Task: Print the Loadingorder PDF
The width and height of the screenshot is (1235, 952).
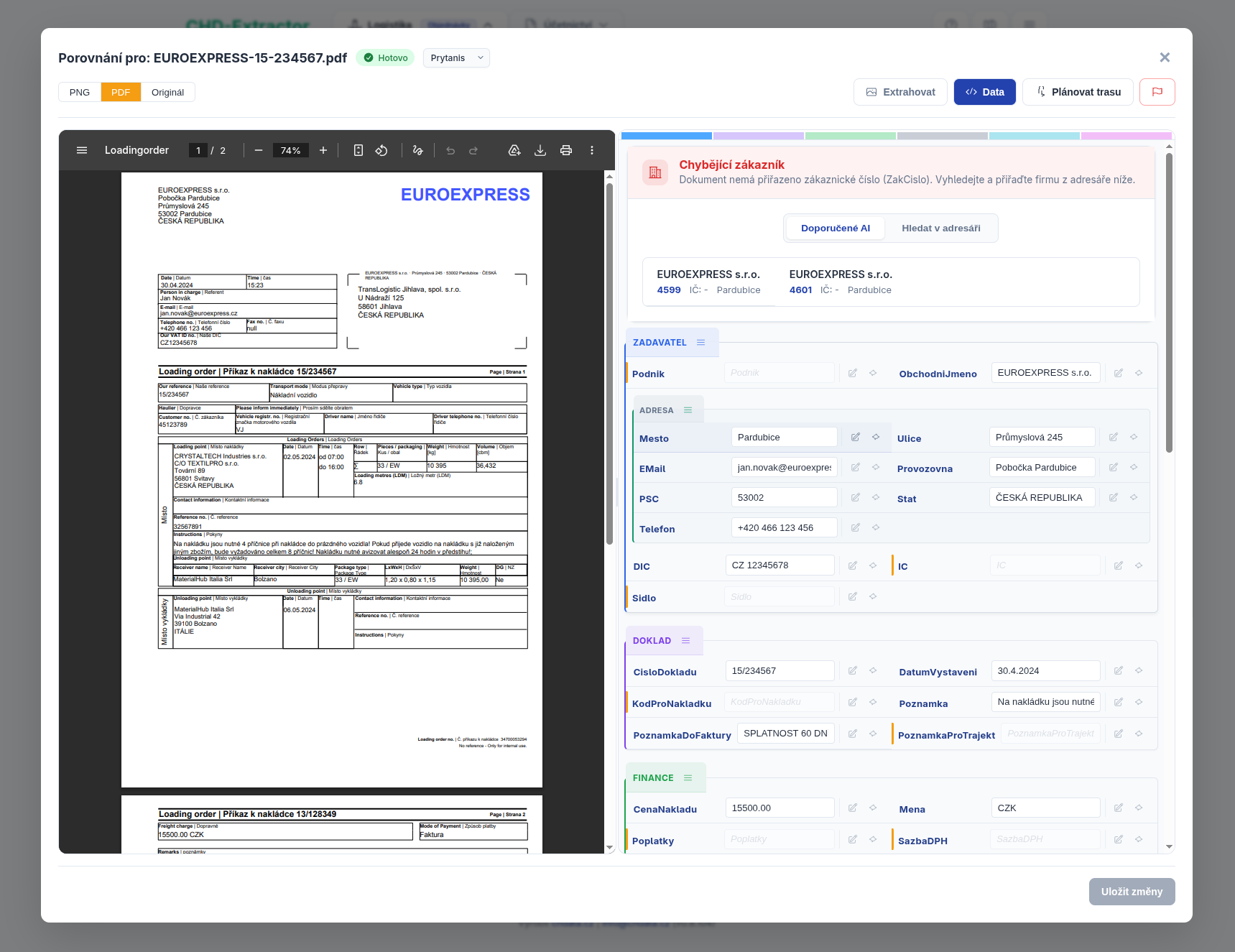Action: tap(566, 150)
